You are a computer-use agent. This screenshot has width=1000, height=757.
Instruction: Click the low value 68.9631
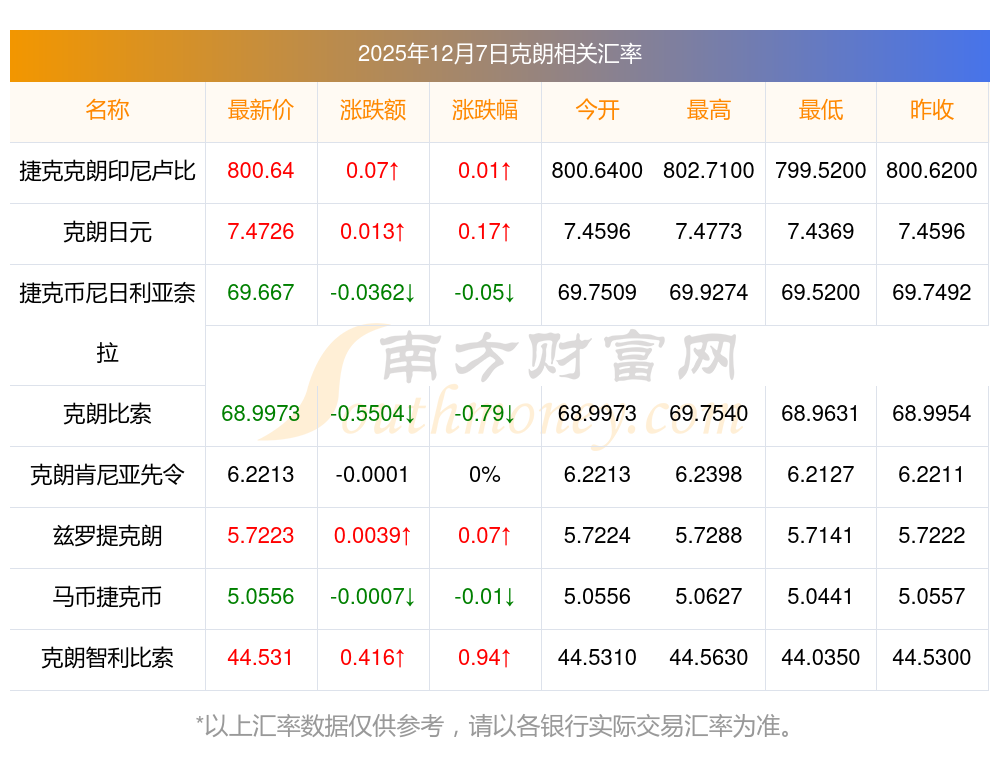tap(821, 414)
